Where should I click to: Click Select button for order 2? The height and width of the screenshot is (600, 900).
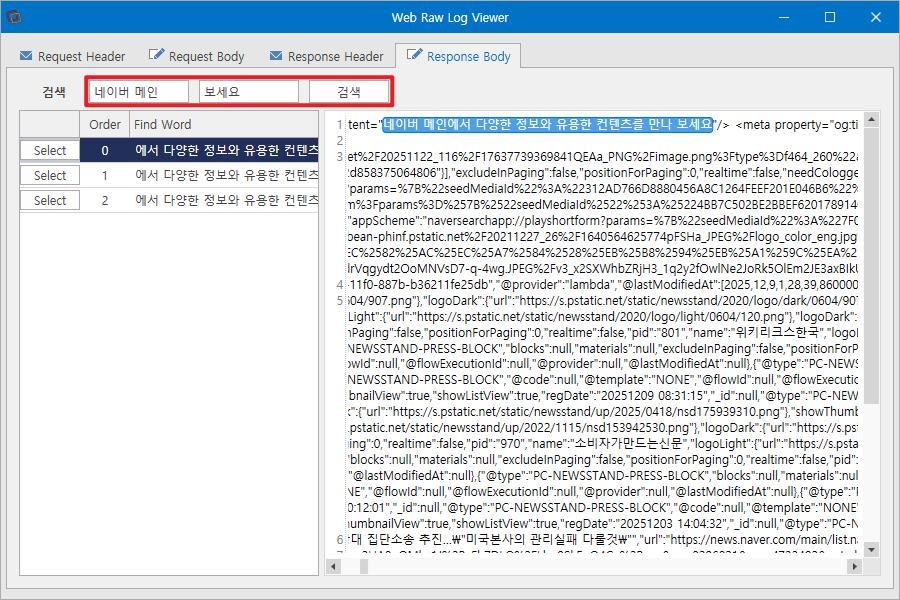[50, 200]
